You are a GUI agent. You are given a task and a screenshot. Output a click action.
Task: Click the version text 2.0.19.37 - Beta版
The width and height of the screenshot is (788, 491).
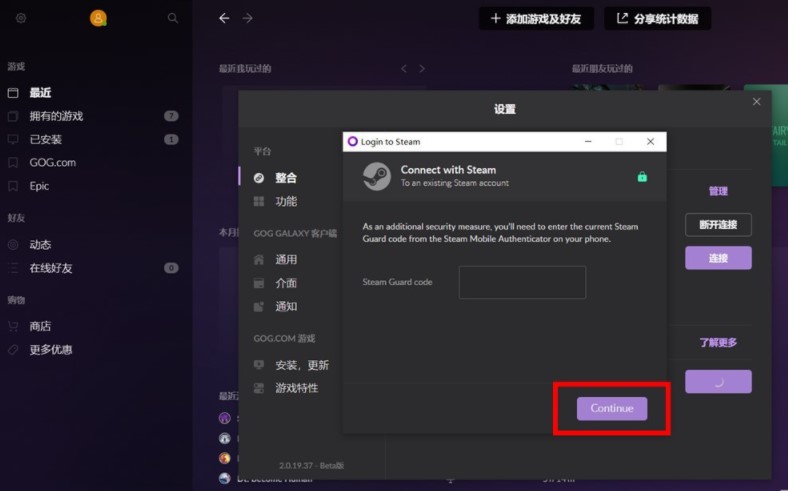[x=312, y=465]
